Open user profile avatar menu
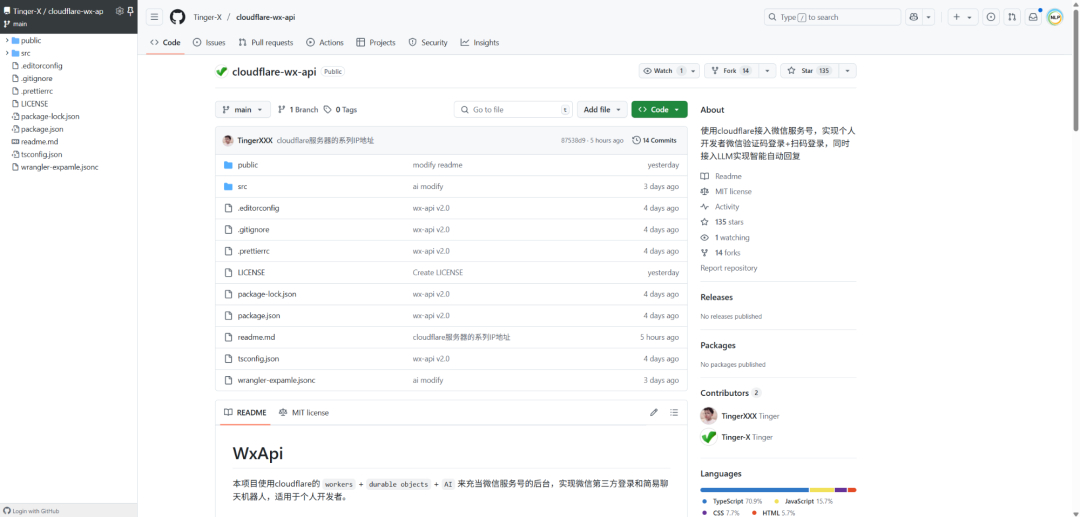Screen dimensions: 1080x517 coord(1055,17)
